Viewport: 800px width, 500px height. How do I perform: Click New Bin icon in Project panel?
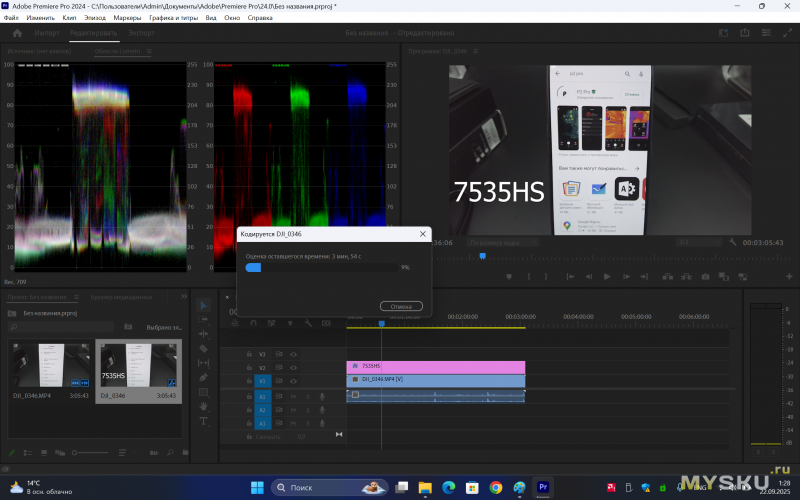185,453
